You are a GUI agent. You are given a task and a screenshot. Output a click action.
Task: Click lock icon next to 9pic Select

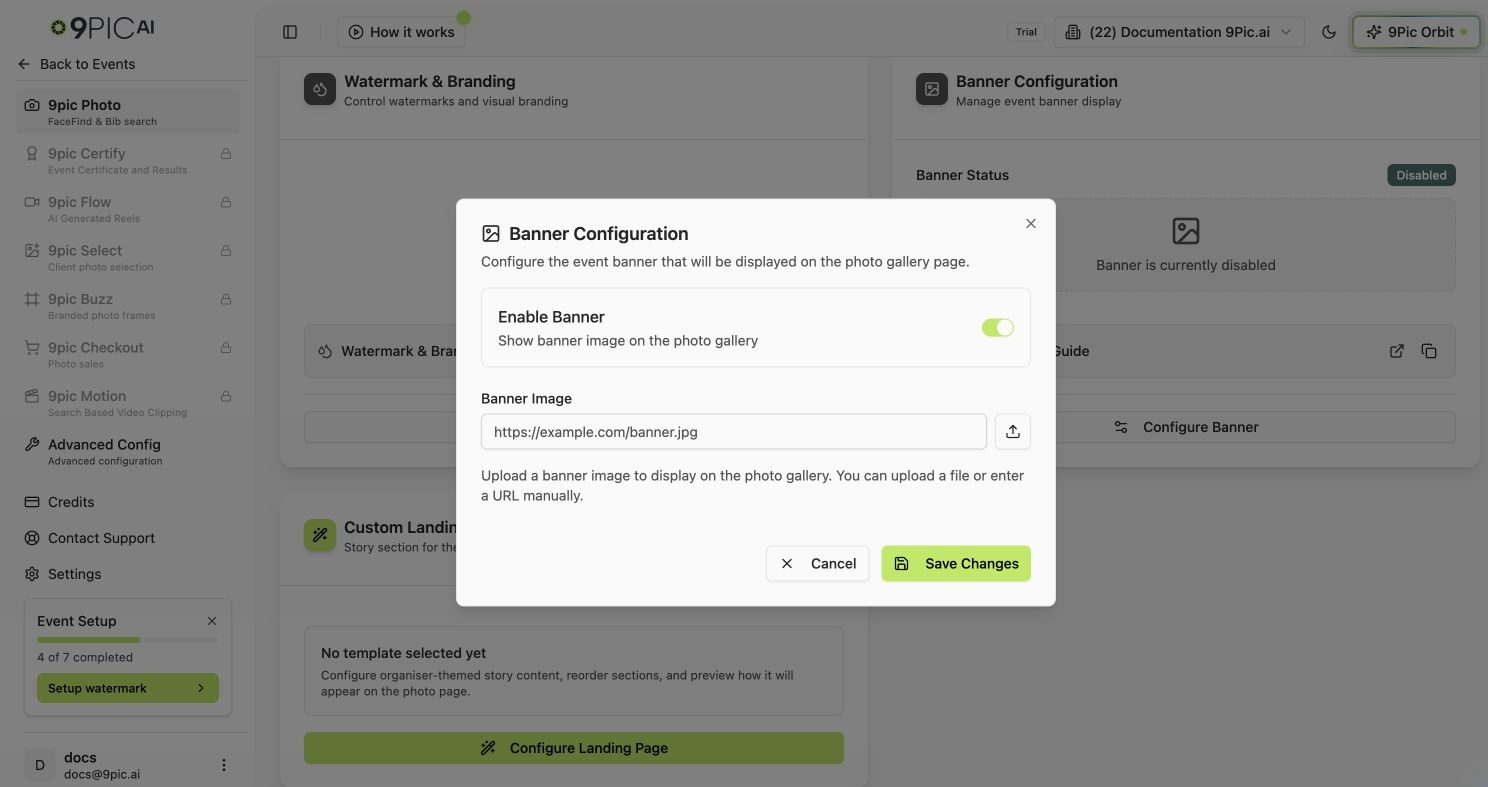point(226,251)
